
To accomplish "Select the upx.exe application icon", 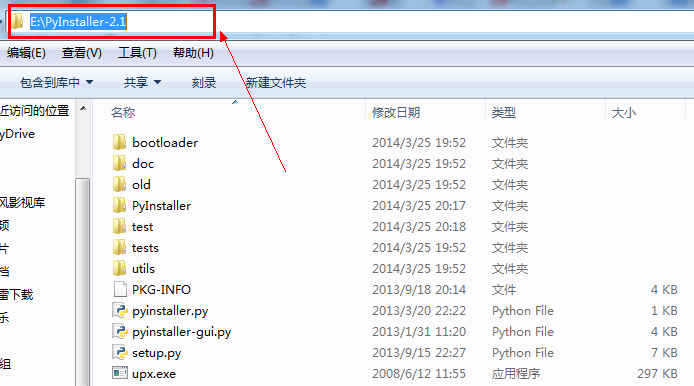I will 120,373.
